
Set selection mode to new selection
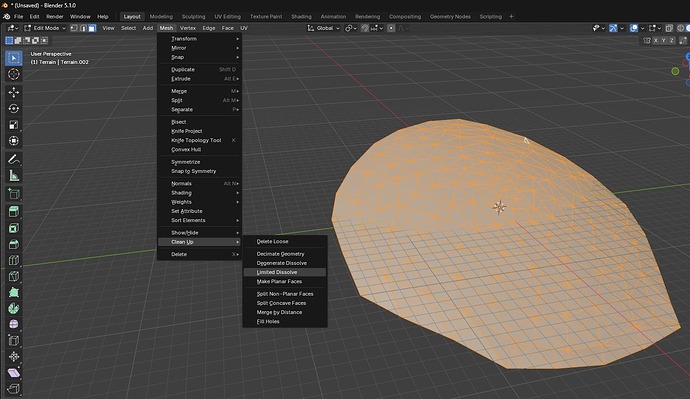9,40
